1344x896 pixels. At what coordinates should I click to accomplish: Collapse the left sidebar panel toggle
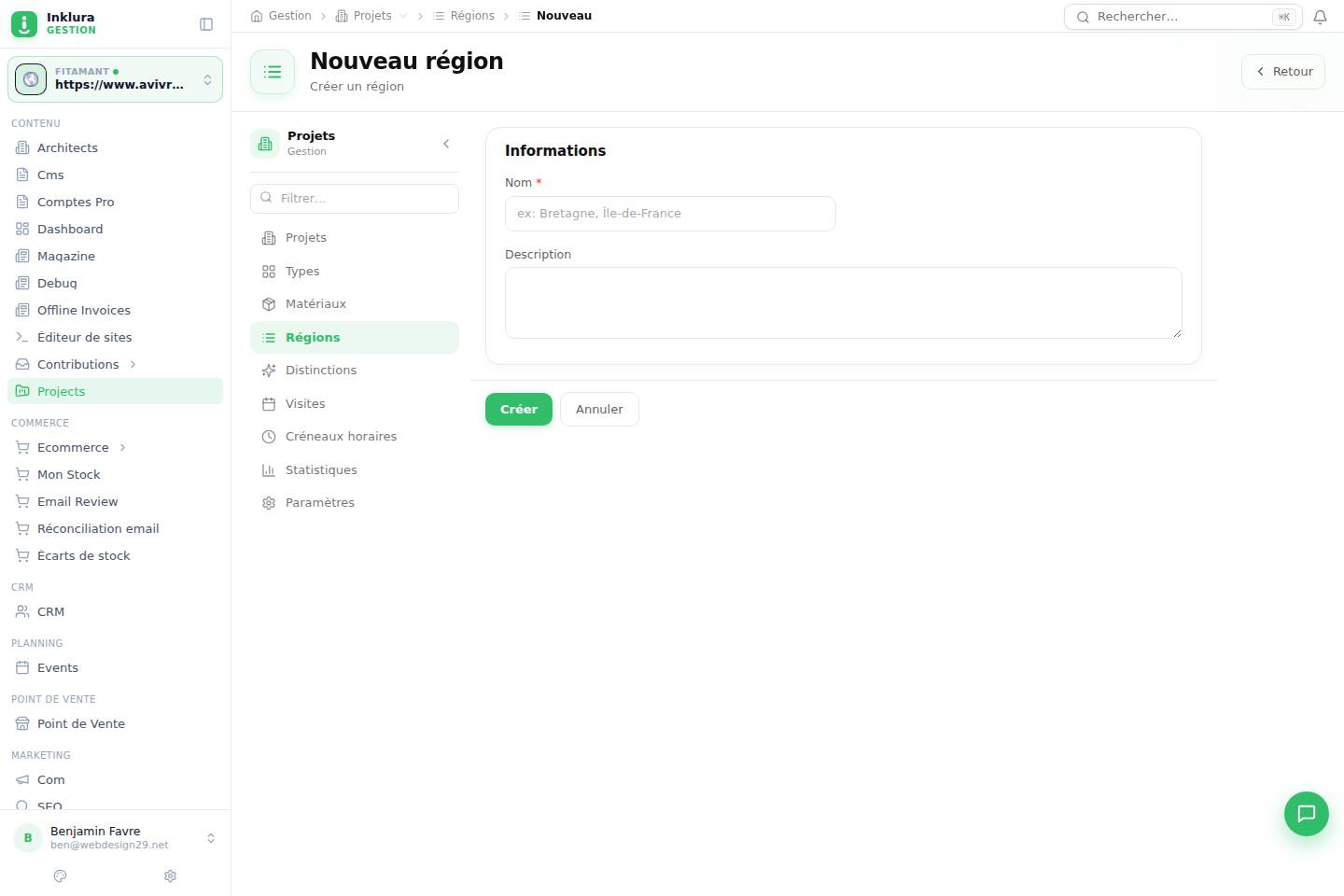pos(206,24)
